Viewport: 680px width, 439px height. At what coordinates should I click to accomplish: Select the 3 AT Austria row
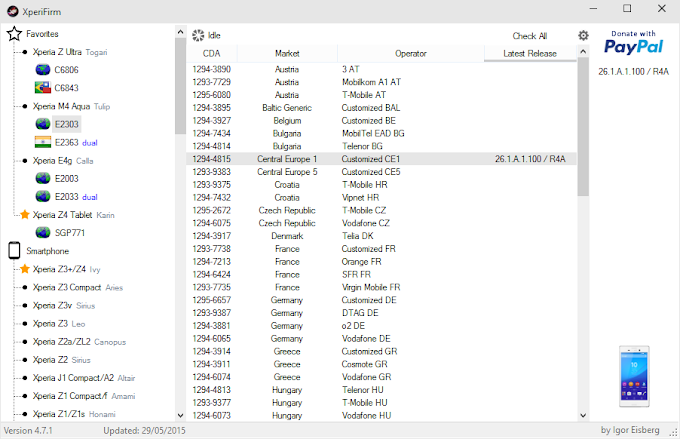click(x=382, y=69)
